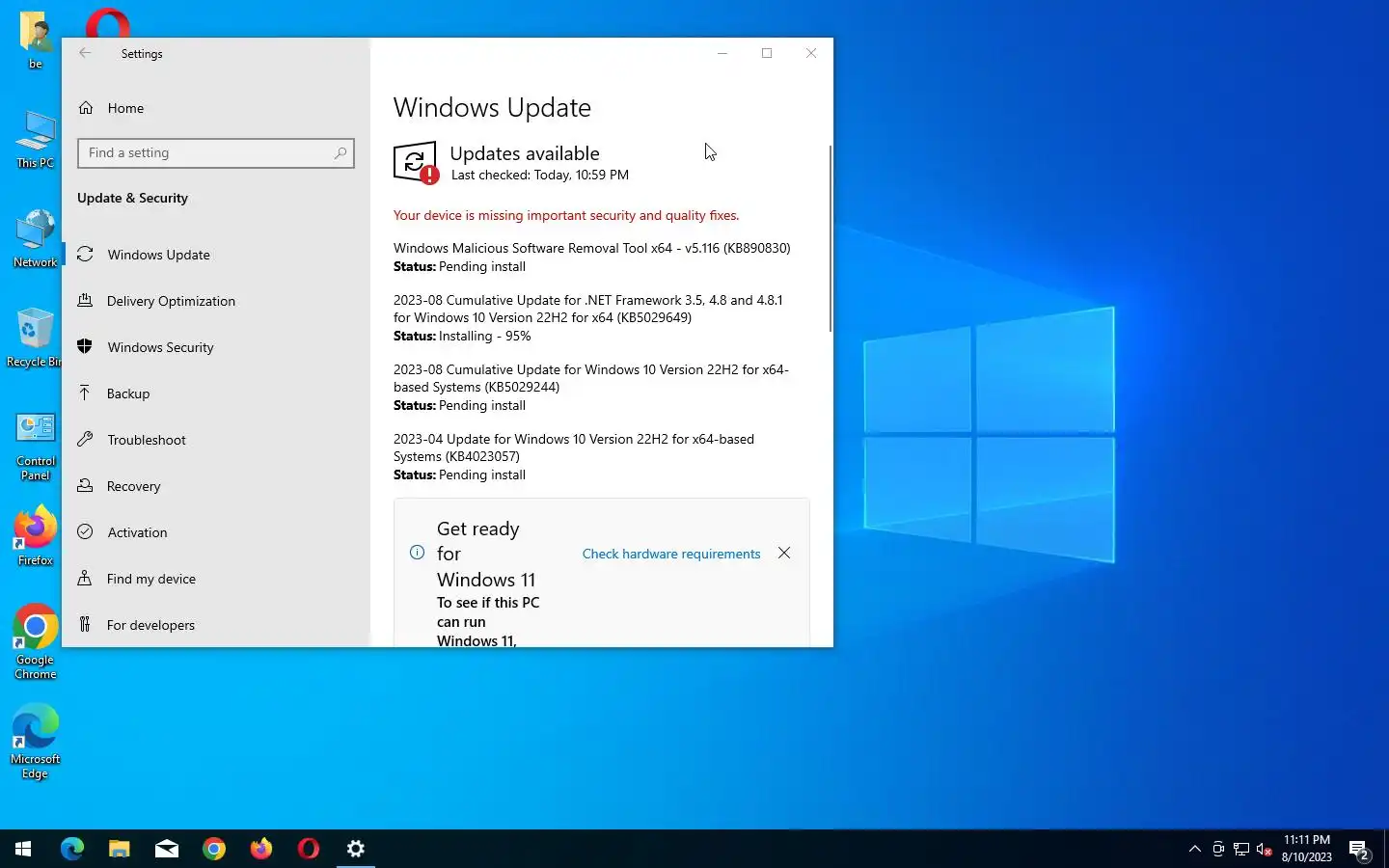This screenshot has width=1389, height=868.
Task: Open the Recovery settings page
Action: pyautogui.click(x=216, y=486)
